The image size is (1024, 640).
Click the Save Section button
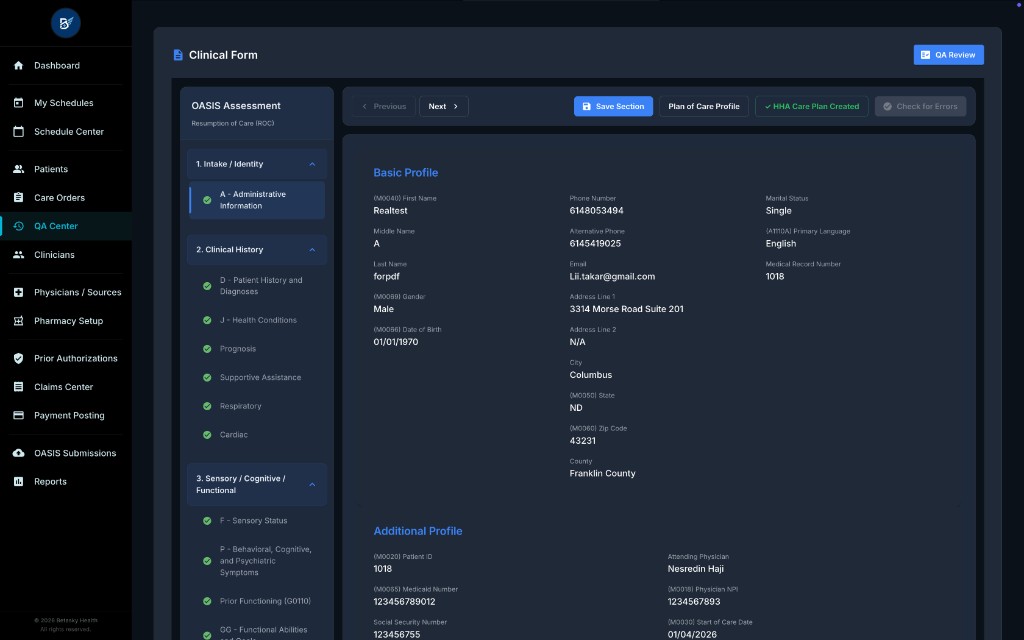tap(613, 106)
